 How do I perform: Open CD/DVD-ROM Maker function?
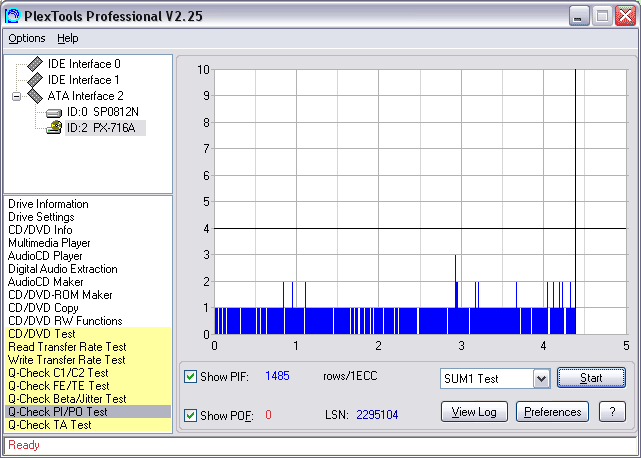click(x=60, y=295)
